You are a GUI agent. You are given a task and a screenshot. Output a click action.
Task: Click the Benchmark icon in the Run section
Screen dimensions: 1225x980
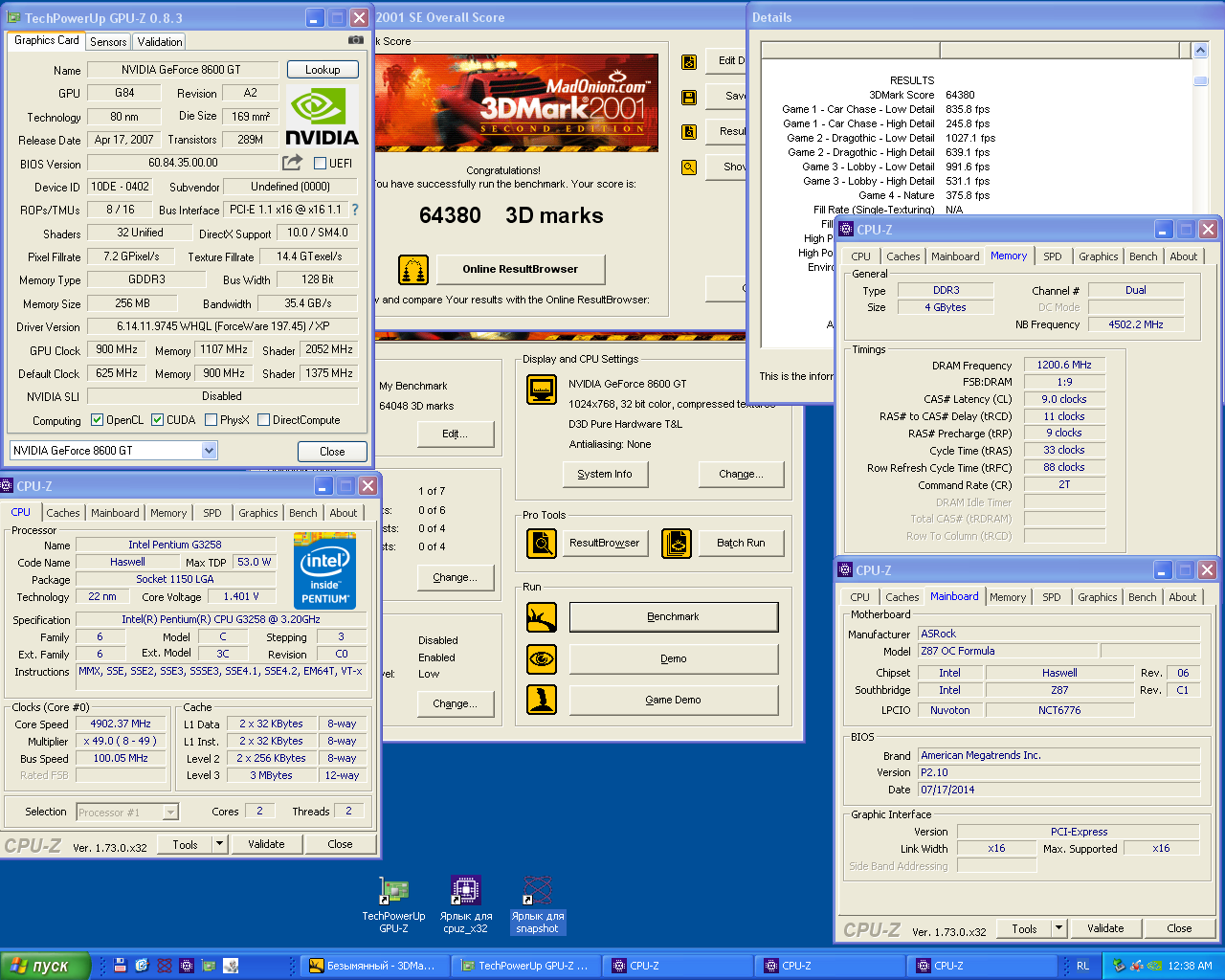[x=542, y=617]
